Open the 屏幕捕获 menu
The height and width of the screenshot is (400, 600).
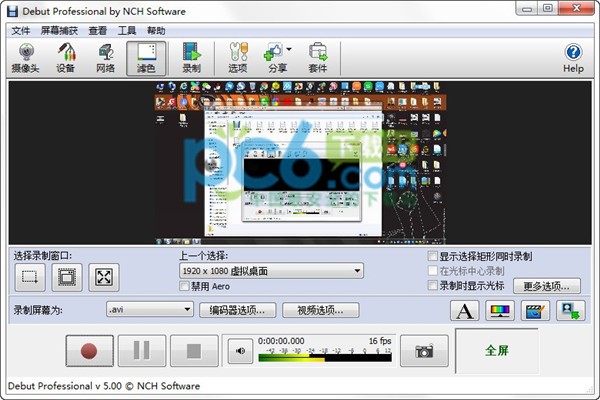point(59,31)
